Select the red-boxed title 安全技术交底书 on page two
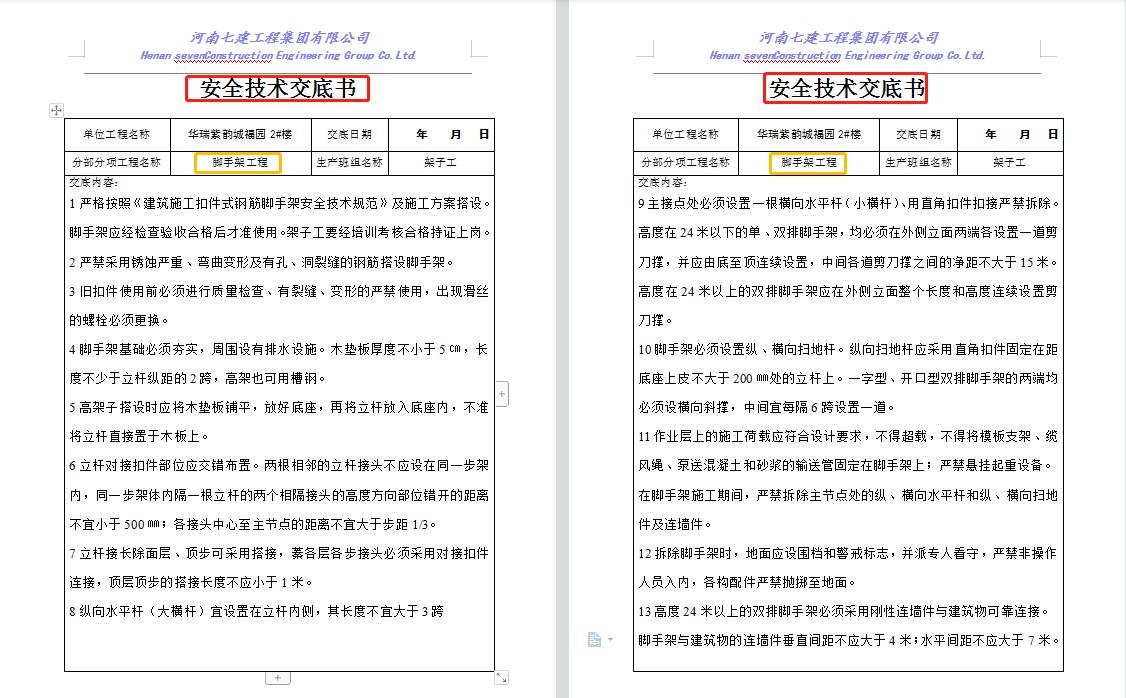The width and height of the screenshot is (1126, 698). pos(845,89)
